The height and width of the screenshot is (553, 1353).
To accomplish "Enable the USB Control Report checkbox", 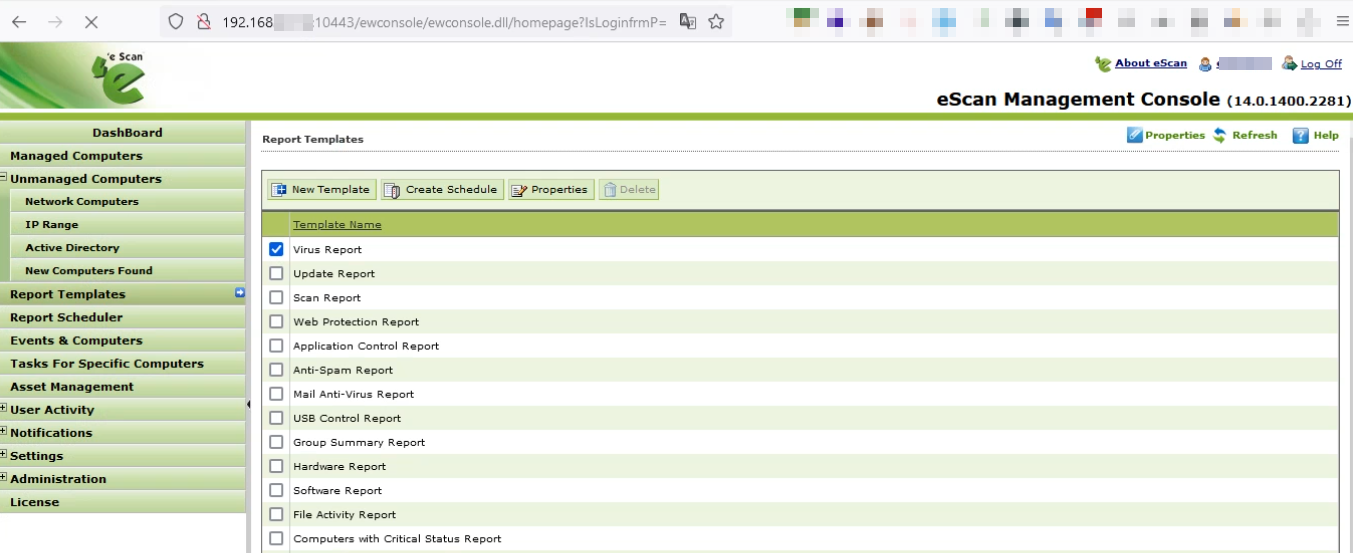I will click(276, 418).
